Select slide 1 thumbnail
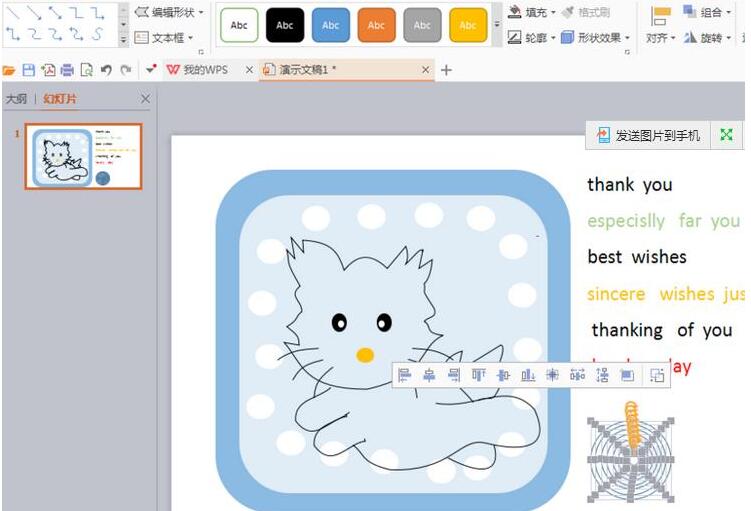Image resolution: width=751 pixels, height=511 pixels. pos(84,157)
